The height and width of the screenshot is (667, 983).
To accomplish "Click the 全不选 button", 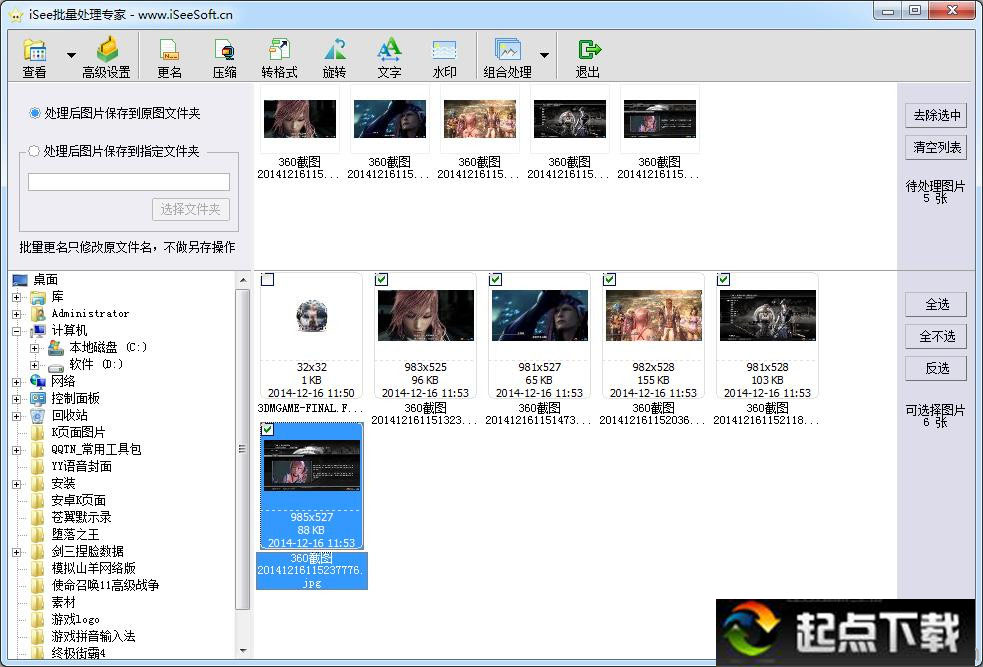I will point(937,337).
